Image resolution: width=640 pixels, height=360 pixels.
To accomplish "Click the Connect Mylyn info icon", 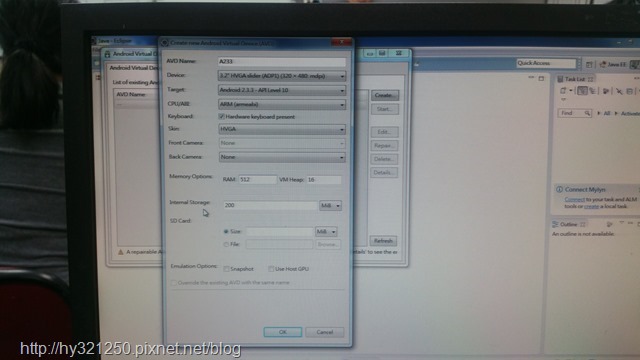I will tap(560, 189).
